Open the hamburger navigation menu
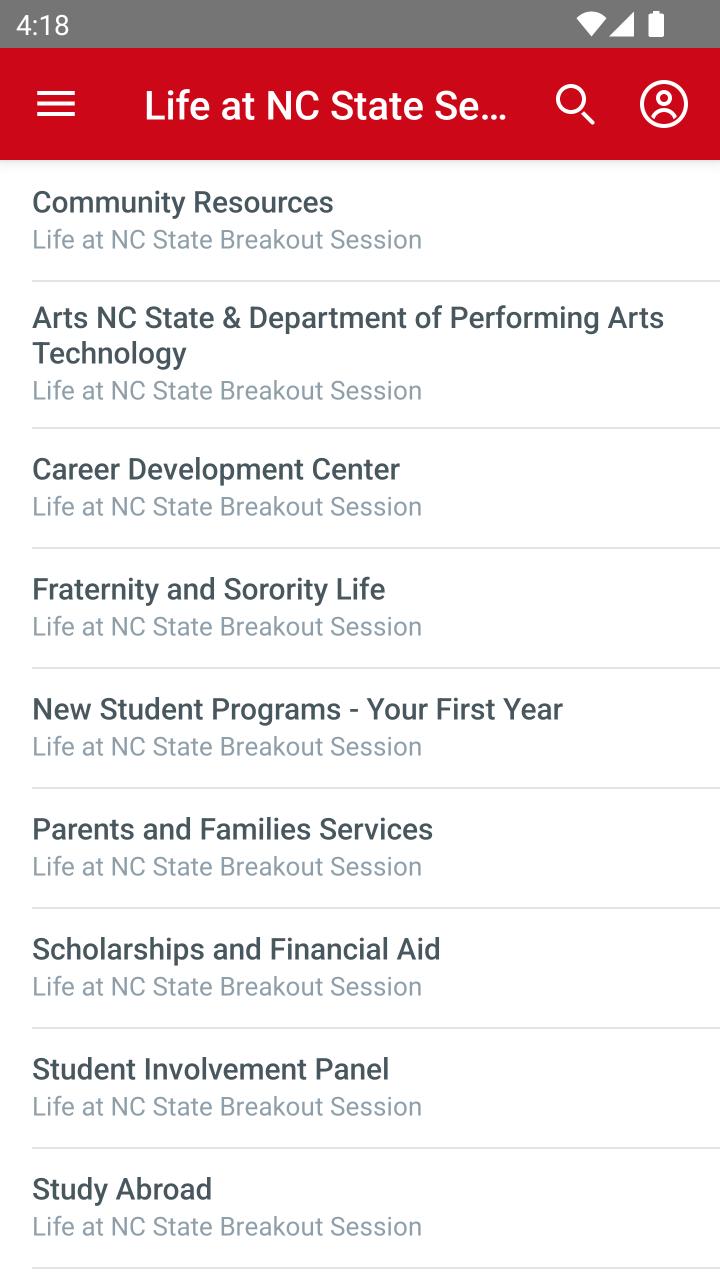Viewport: 720px width, 1280px height. coord(56,104)
